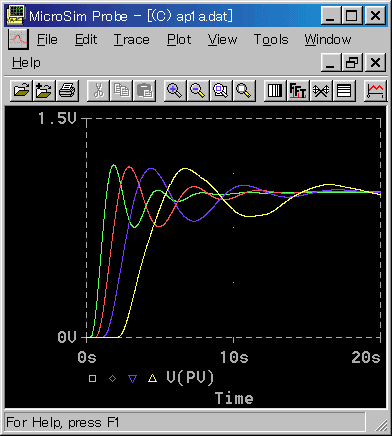Select the yellow triangle trace legend marker
392x436 pixels.
click(x=152, y=378)
